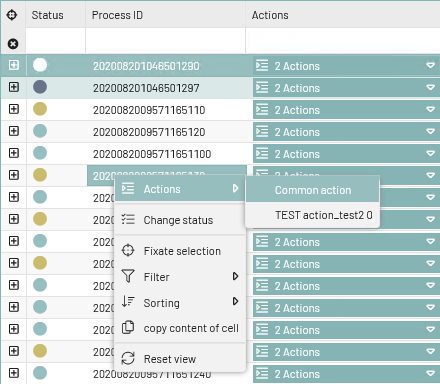This screenshot has height=384, width=440.
Task: Click dark blue status dot of 202008201046501297
Action: (x=40, y=87)
